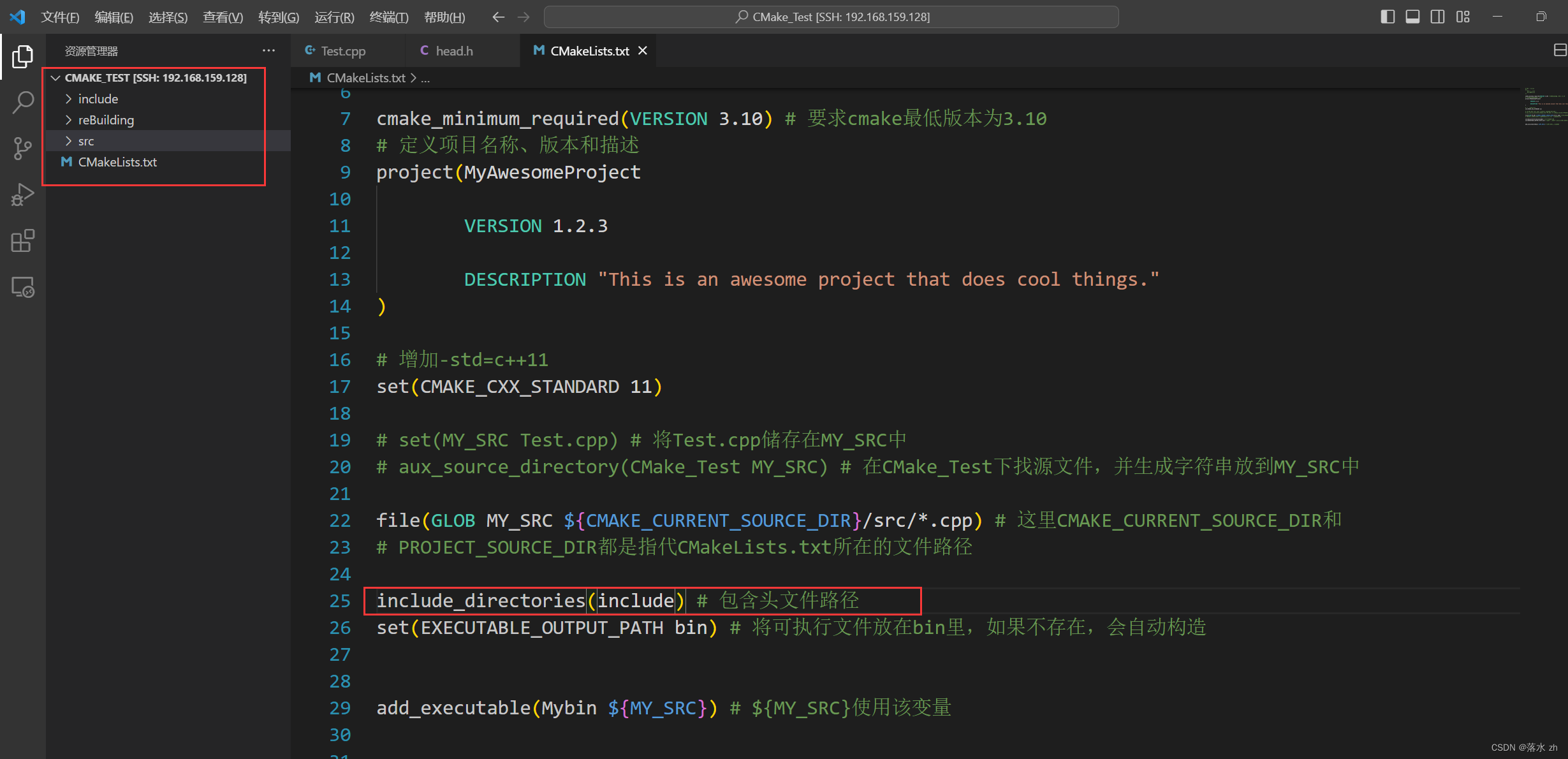This screenshot has height=759, width=1568.
Task: Toggle the primary side bar layout icon
Action: [1388, 17]
